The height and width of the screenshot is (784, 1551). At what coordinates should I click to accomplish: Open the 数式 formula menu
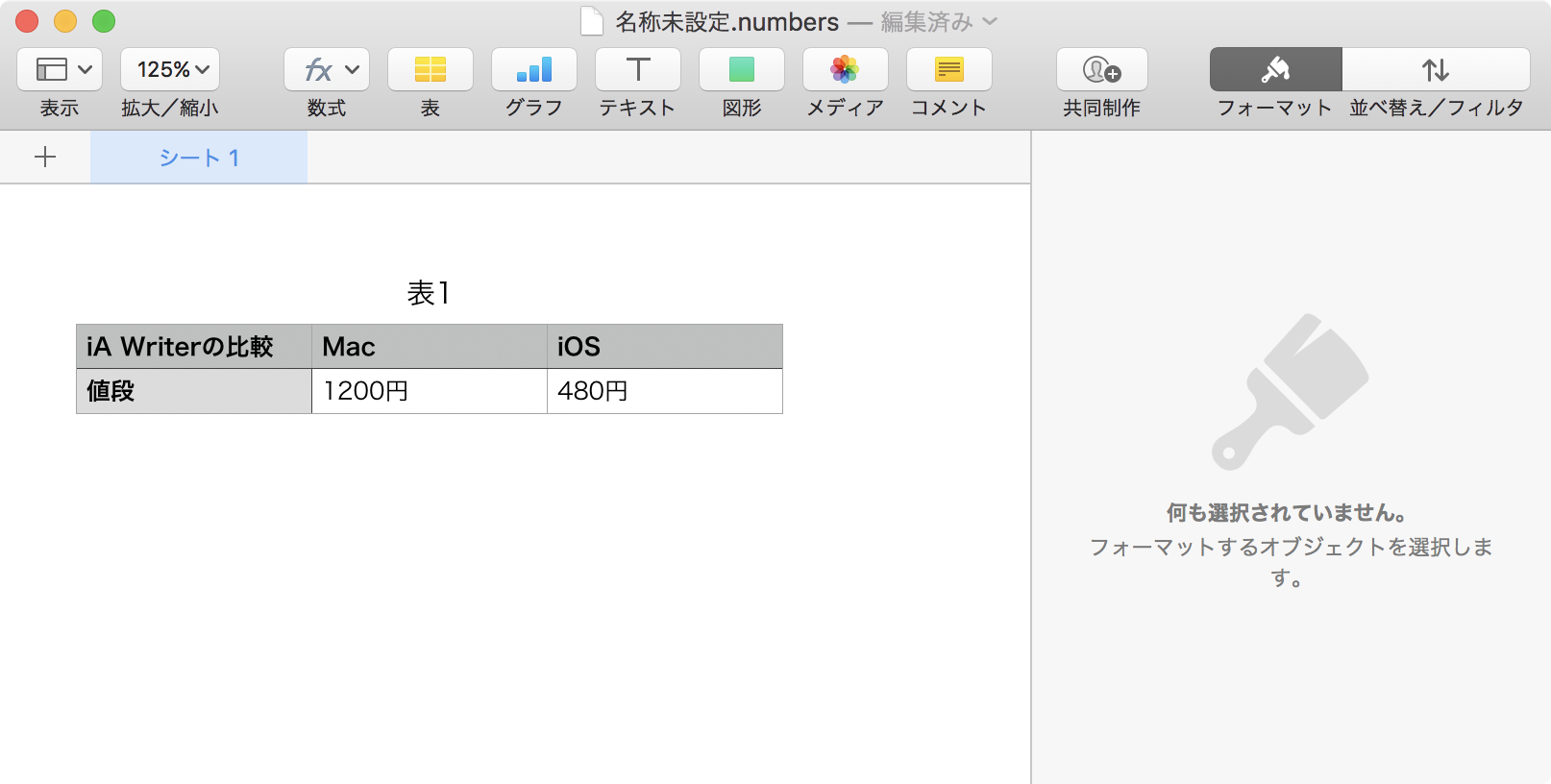[x=327, y=70]
